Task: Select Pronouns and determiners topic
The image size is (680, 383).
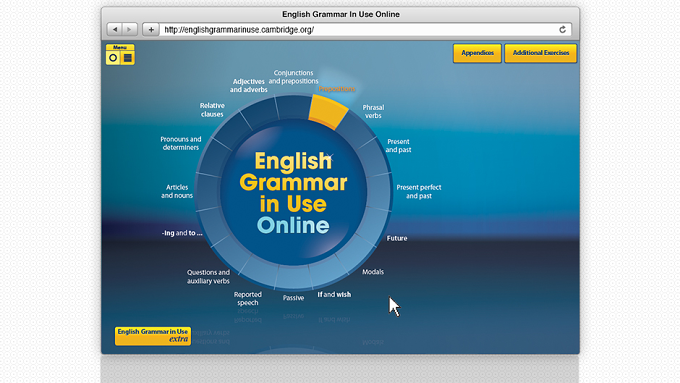Action: tap(181, 143)
